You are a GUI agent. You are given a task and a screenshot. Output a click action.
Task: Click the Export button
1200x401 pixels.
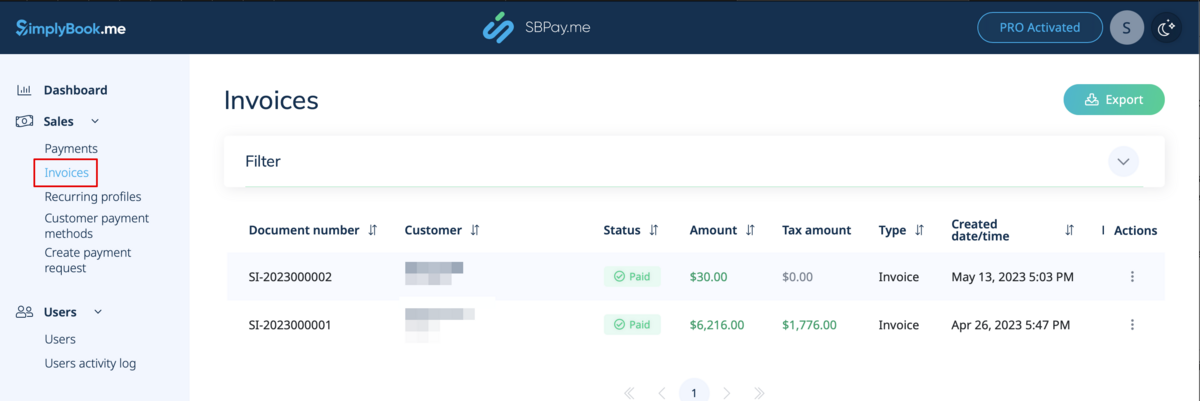pos(1113,100)
